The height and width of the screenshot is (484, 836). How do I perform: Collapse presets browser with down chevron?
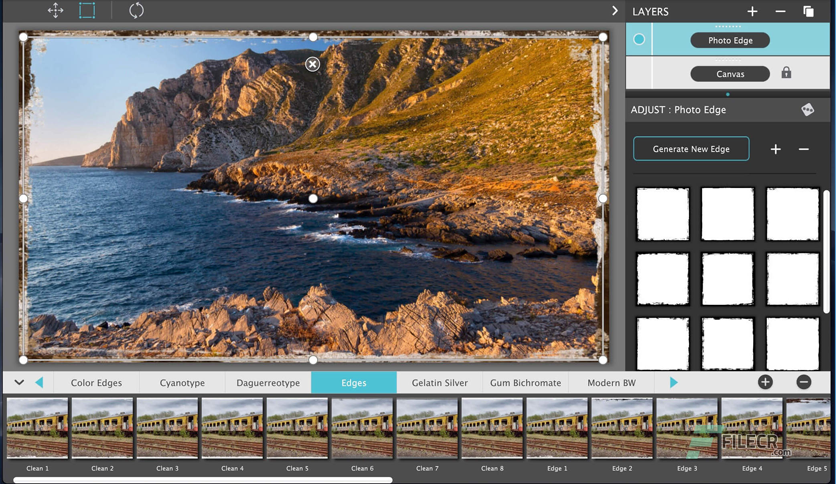[19, 382]
